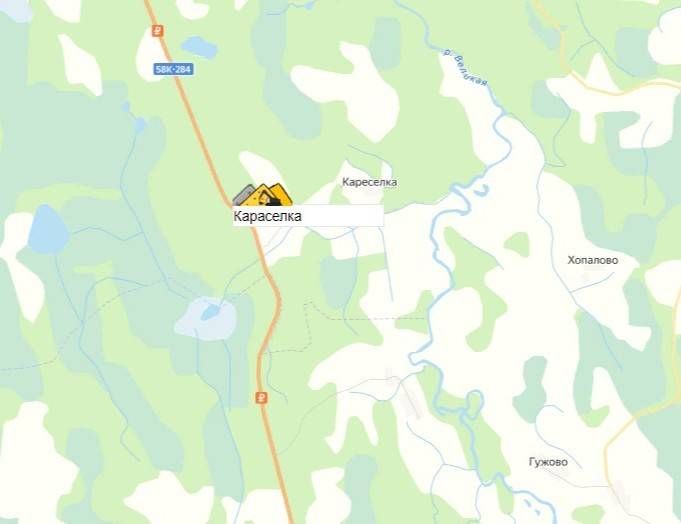Click the small blue pond beside 58К-284 shield
681x524 pixels.
click(x=199, y=46)
